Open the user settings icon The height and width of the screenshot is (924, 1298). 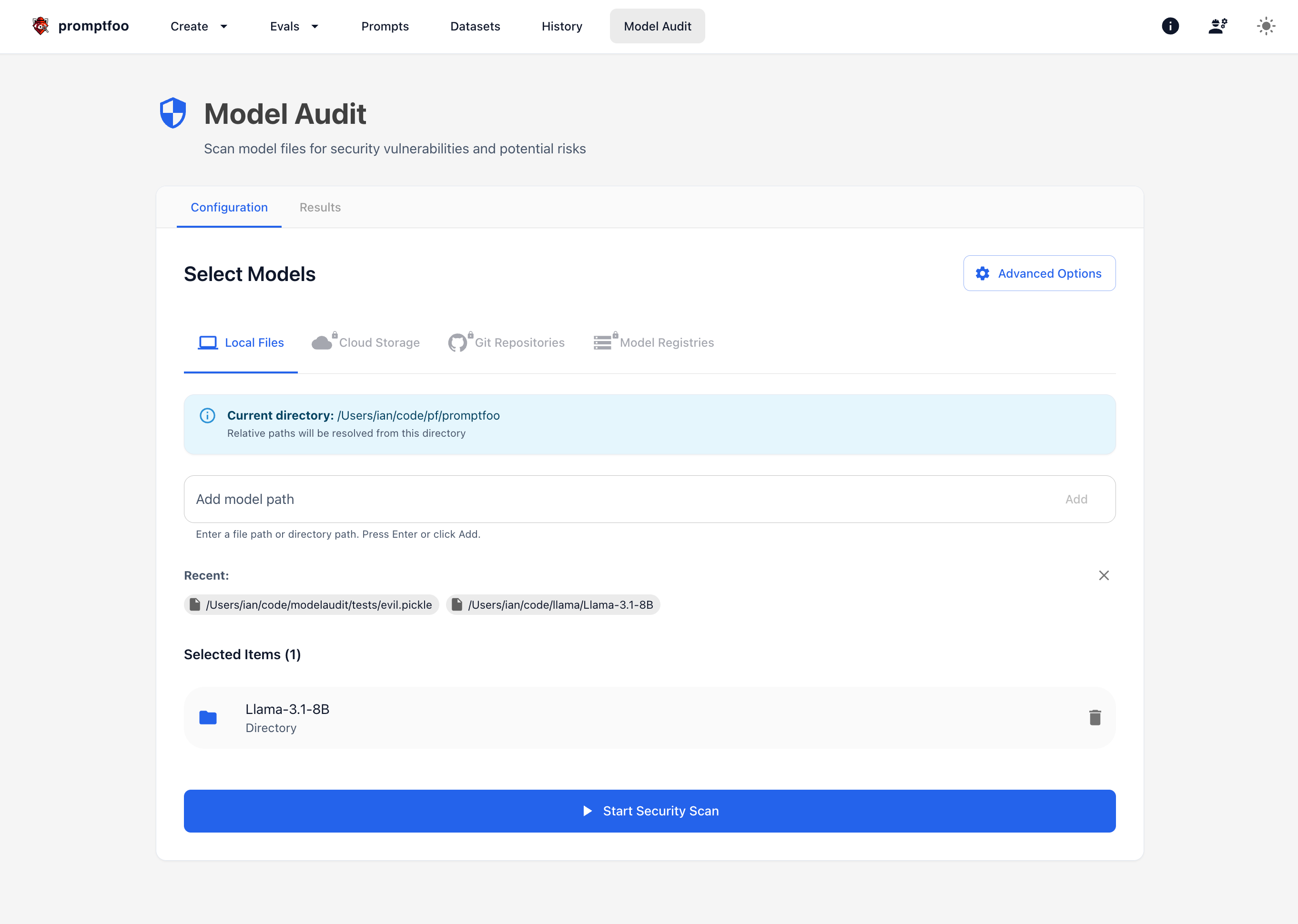pyautogui.click(x=1218, y=26)
